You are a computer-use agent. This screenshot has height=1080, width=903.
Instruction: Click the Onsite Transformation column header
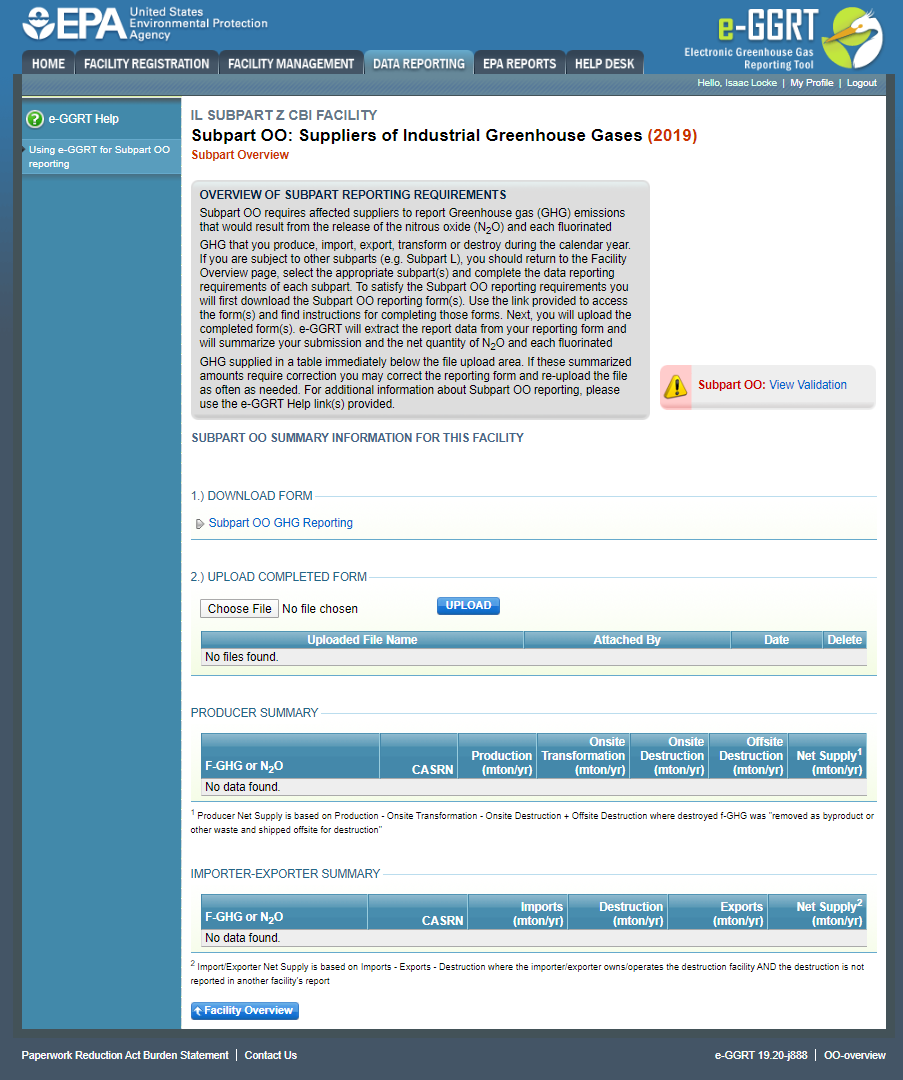pyautogui.click(x=583, y=756)
